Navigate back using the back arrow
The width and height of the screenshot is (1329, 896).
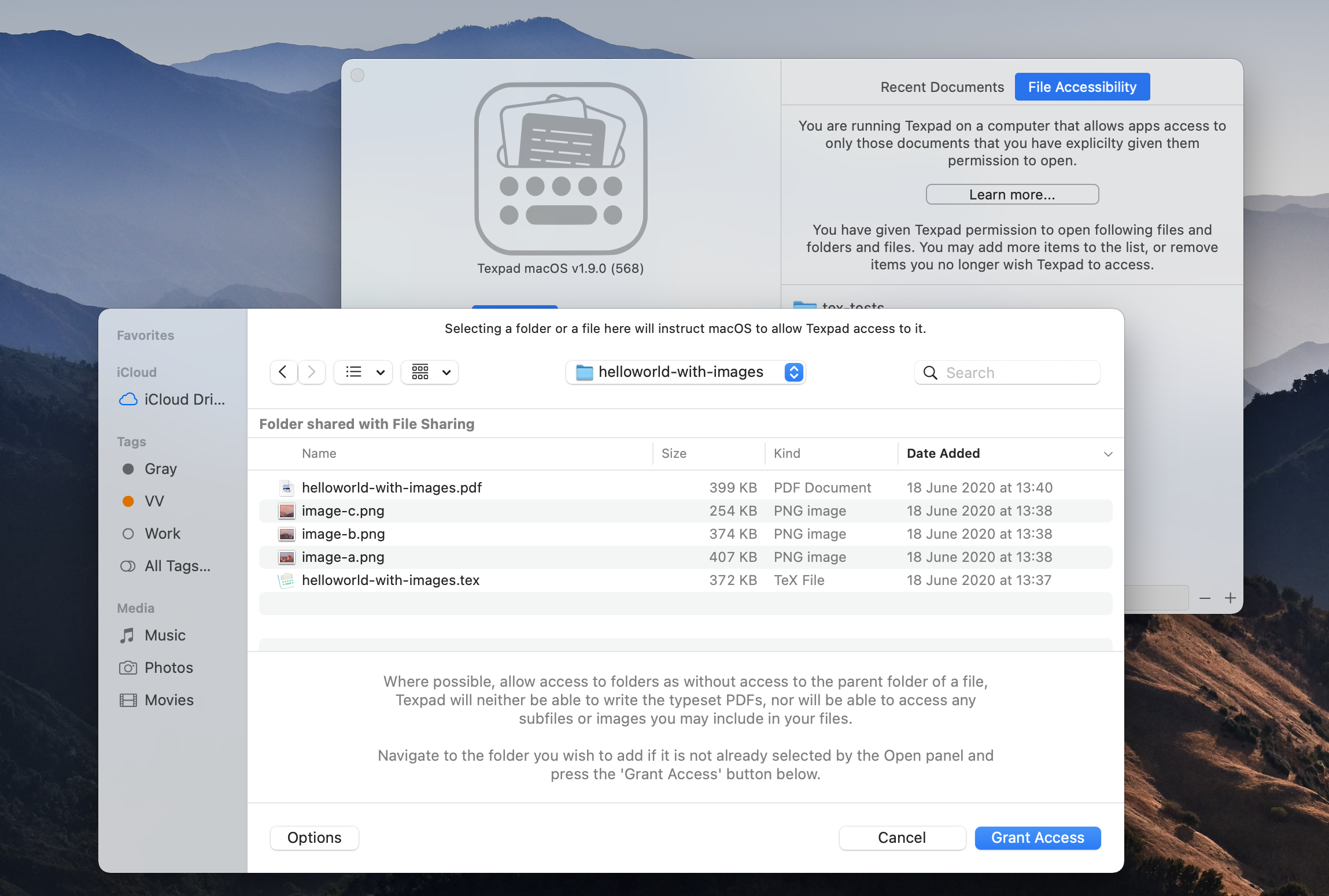[284, 371]
